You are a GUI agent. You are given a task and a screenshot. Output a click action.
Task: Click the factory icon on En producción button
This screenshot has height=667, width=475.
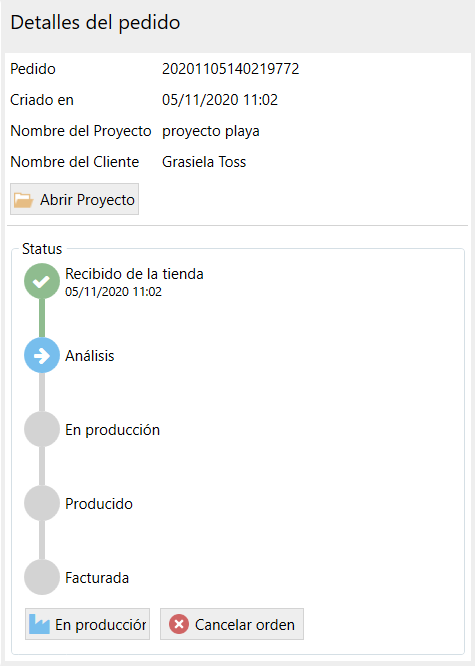[x=40, y=624]
